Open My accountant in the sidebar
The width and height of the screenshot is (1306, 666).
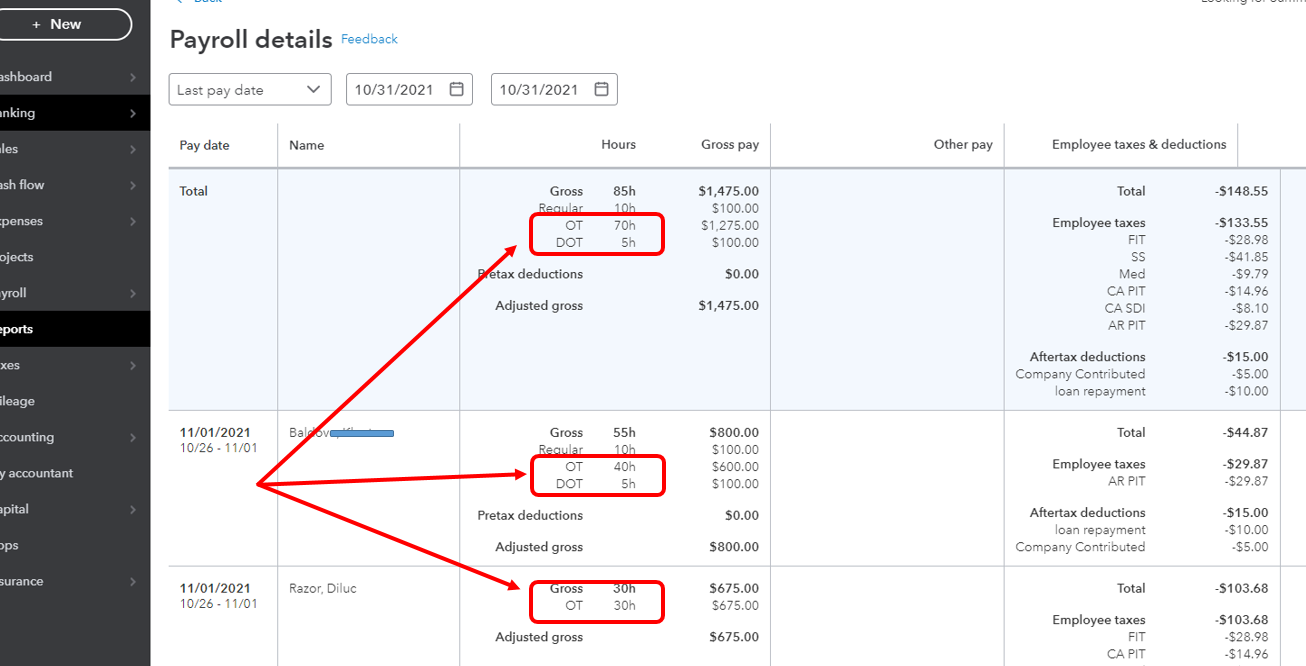38,473
